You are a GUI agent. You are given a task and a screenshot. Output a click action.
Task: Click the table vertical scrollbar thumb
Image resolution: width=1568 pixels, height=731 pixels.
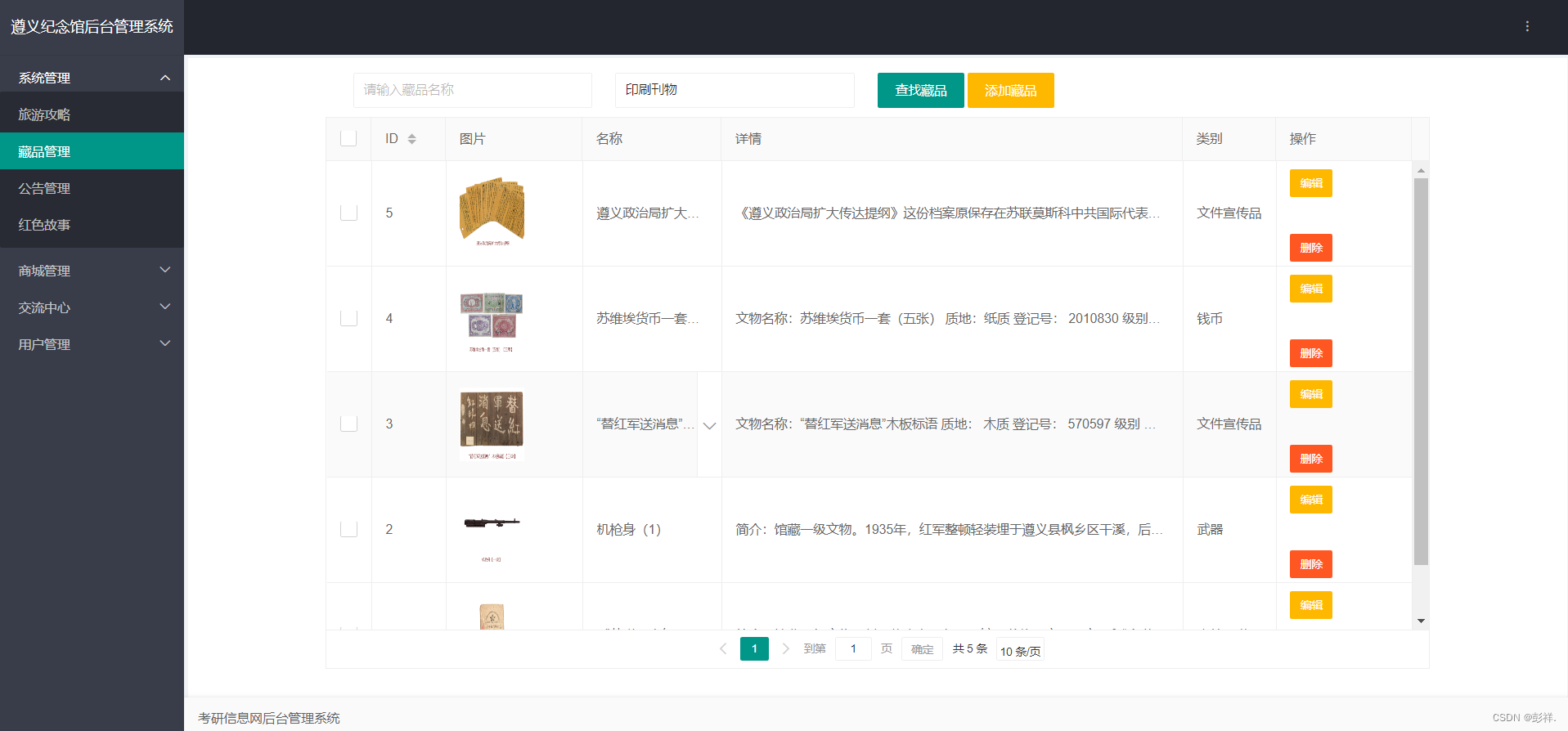[x=1421, y=371]
